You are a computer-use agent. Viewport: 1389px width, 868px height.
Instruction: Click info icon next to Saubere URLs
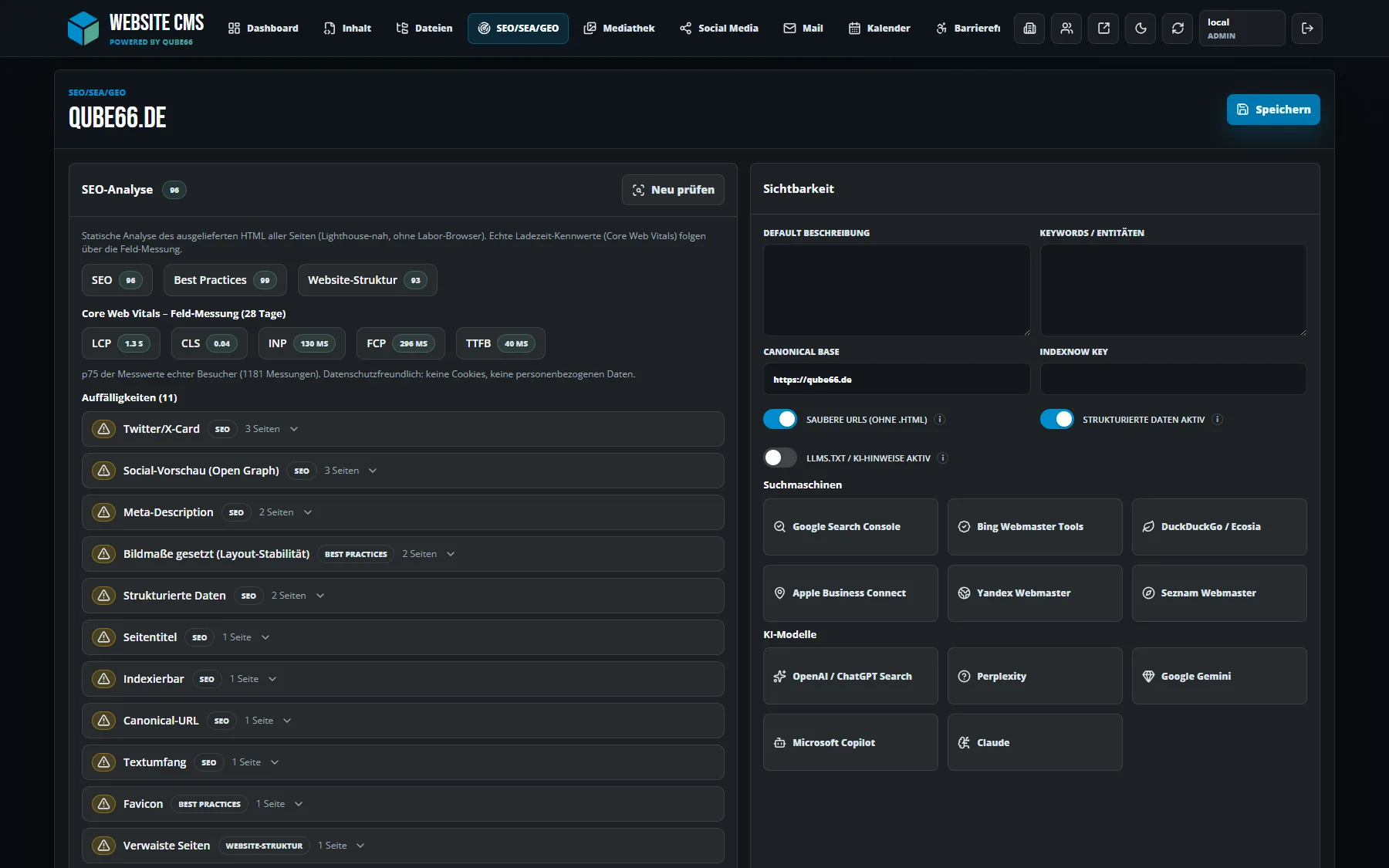coord(940,420)
